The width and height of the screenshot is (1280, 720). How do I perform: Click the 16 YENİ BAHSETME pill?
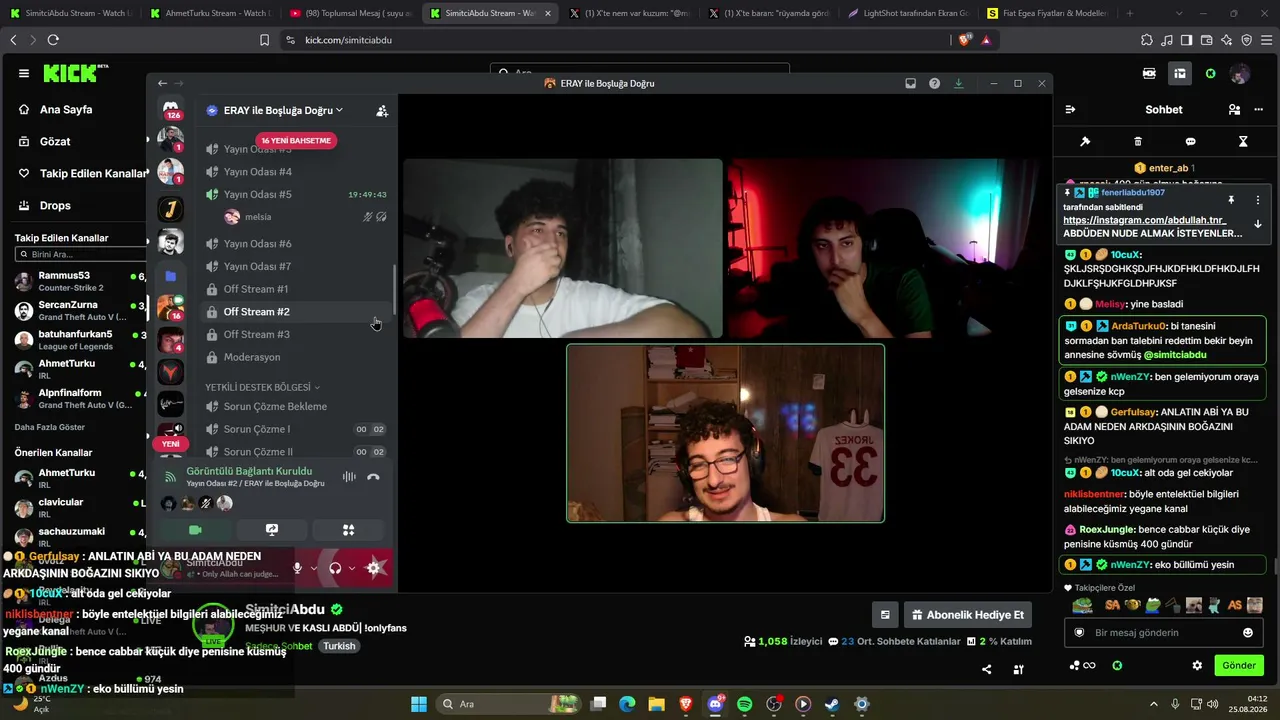(296, 141)
